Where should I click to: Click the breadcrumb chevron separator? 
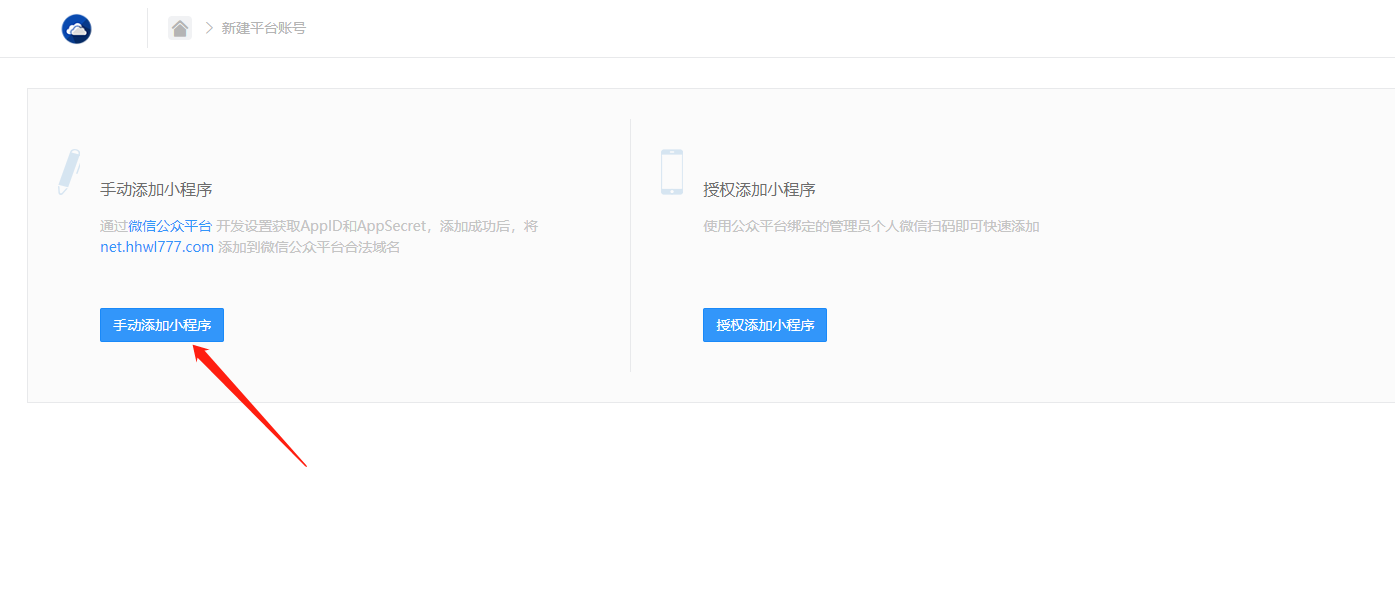210,28
